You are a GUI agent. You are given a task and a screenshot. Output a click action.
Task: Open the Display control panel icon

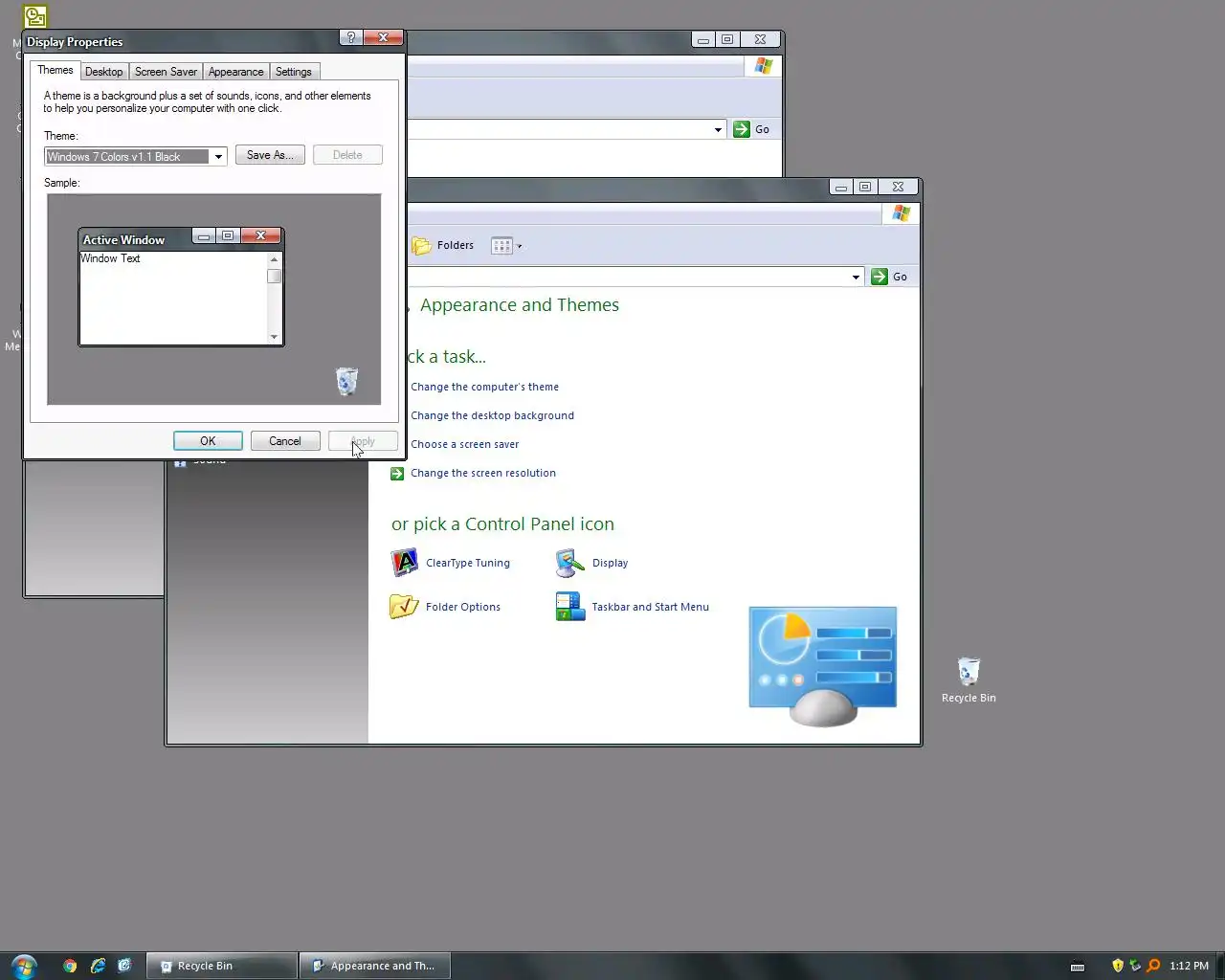coord(570,563)
